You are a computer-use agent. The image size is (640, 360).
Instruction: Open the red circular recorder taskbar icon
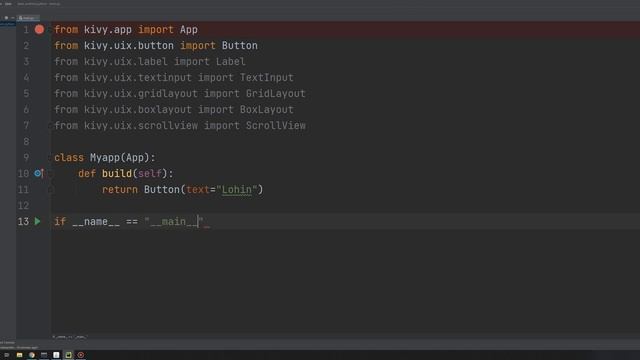[x=81, y=355]
